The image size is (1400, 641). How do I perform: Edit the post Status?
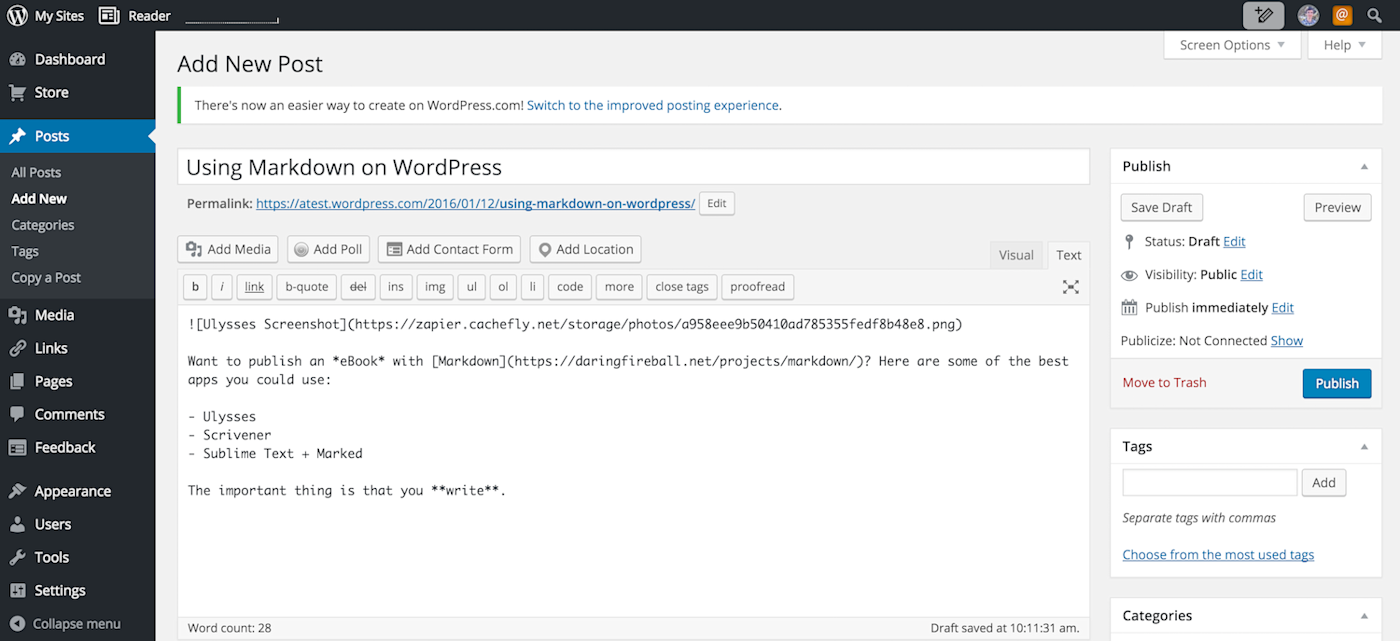[x=1234, y=241]
